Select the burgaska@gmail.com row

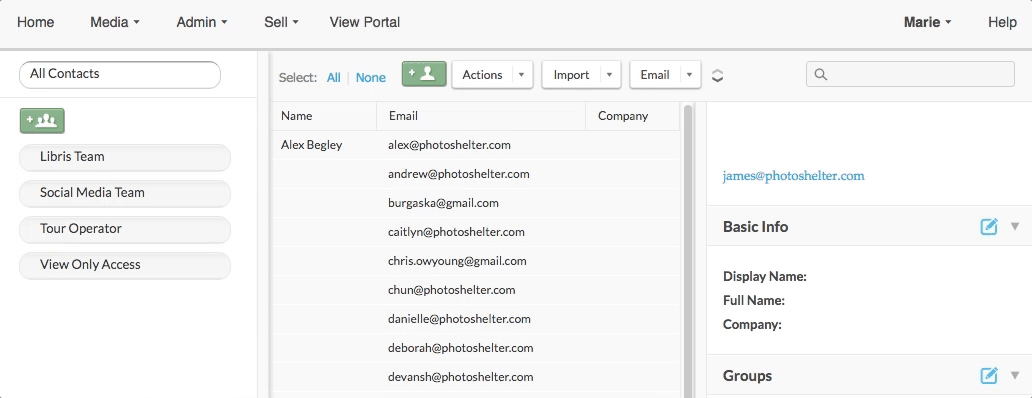(x=475, y=203)
